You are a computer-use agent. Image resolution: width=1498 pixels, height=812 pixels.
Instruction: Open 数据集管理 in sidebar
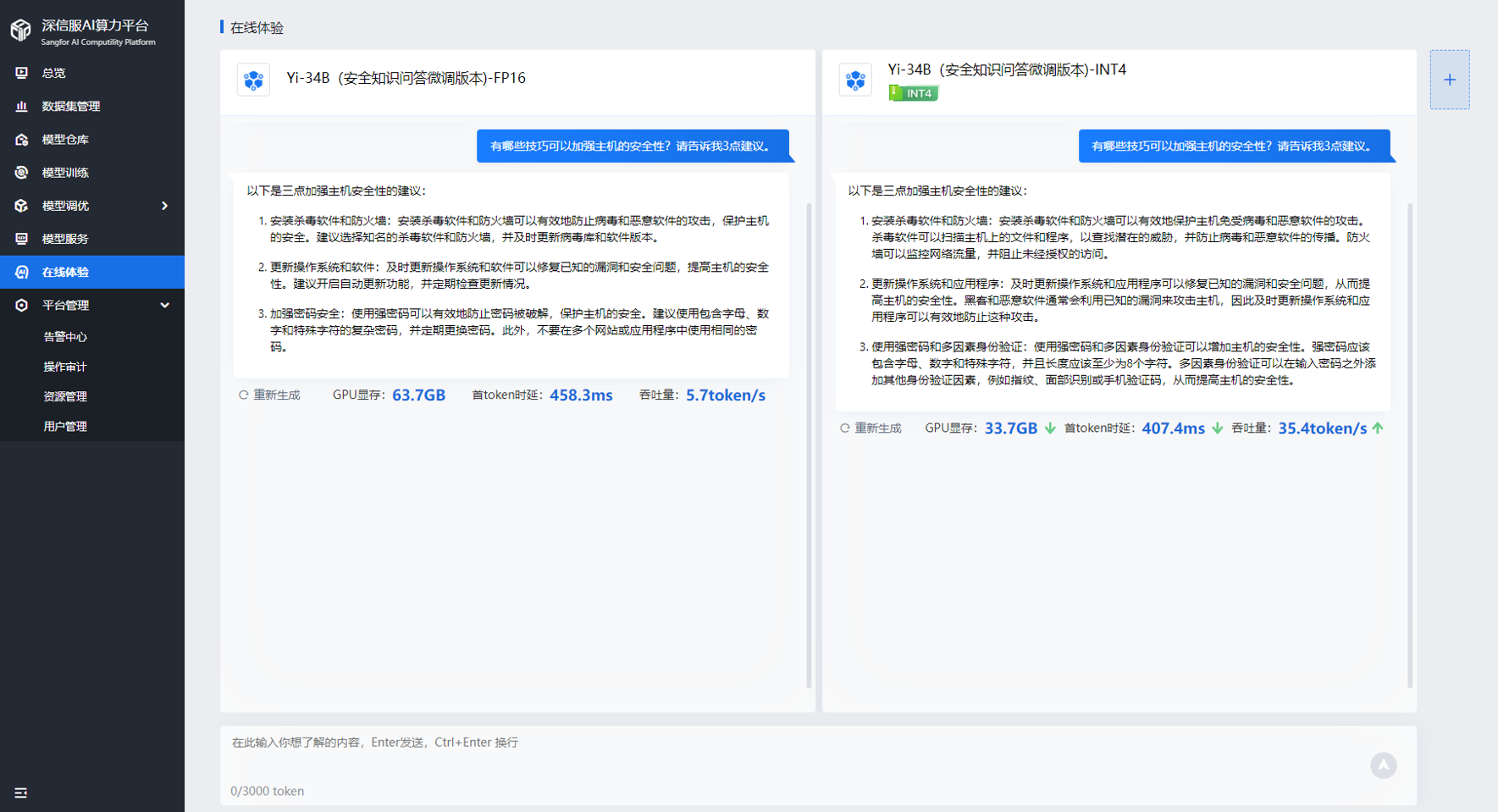(92, 106)
